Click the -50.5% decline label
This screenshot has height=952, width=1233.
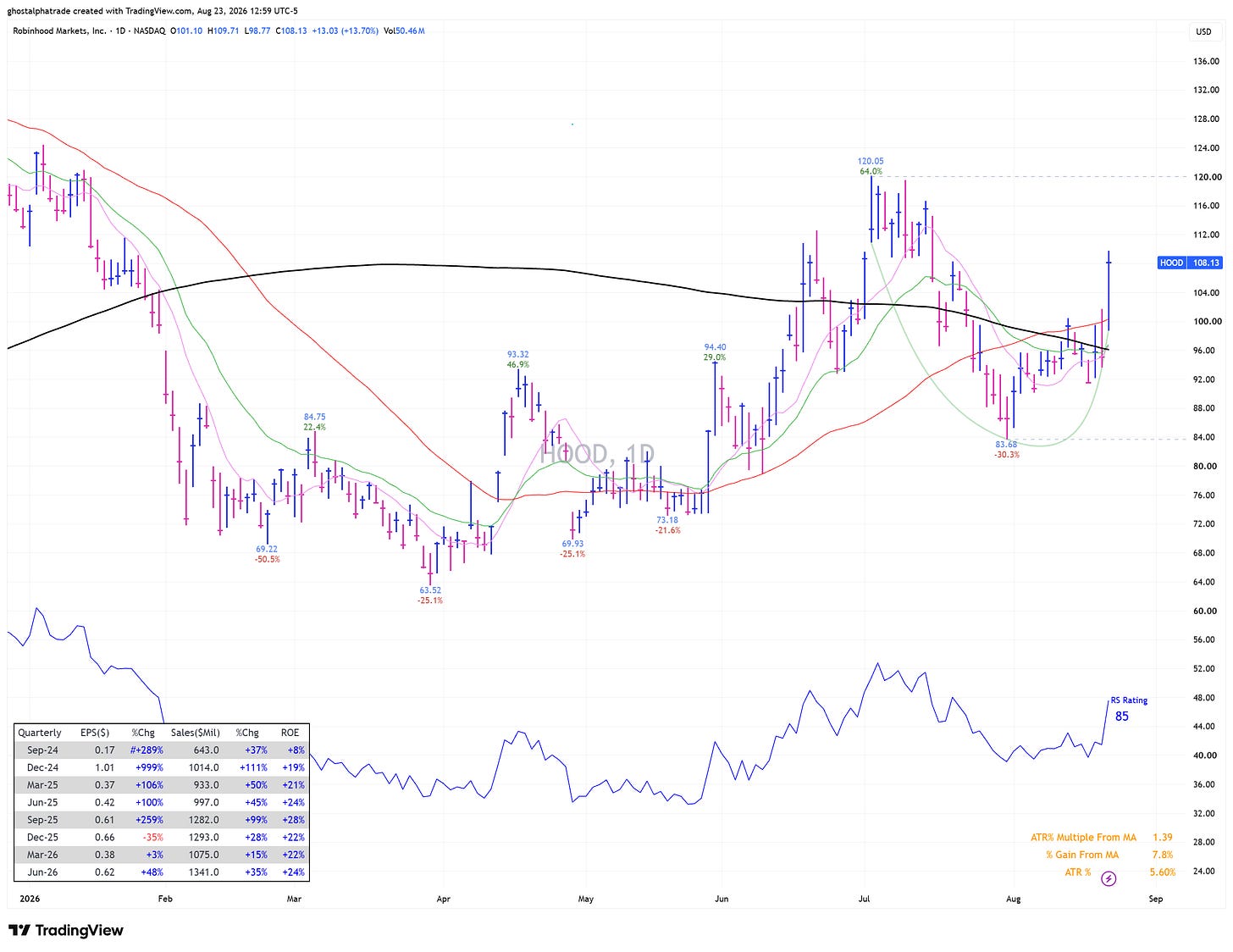pyautogui.click(x=268, y=559)
